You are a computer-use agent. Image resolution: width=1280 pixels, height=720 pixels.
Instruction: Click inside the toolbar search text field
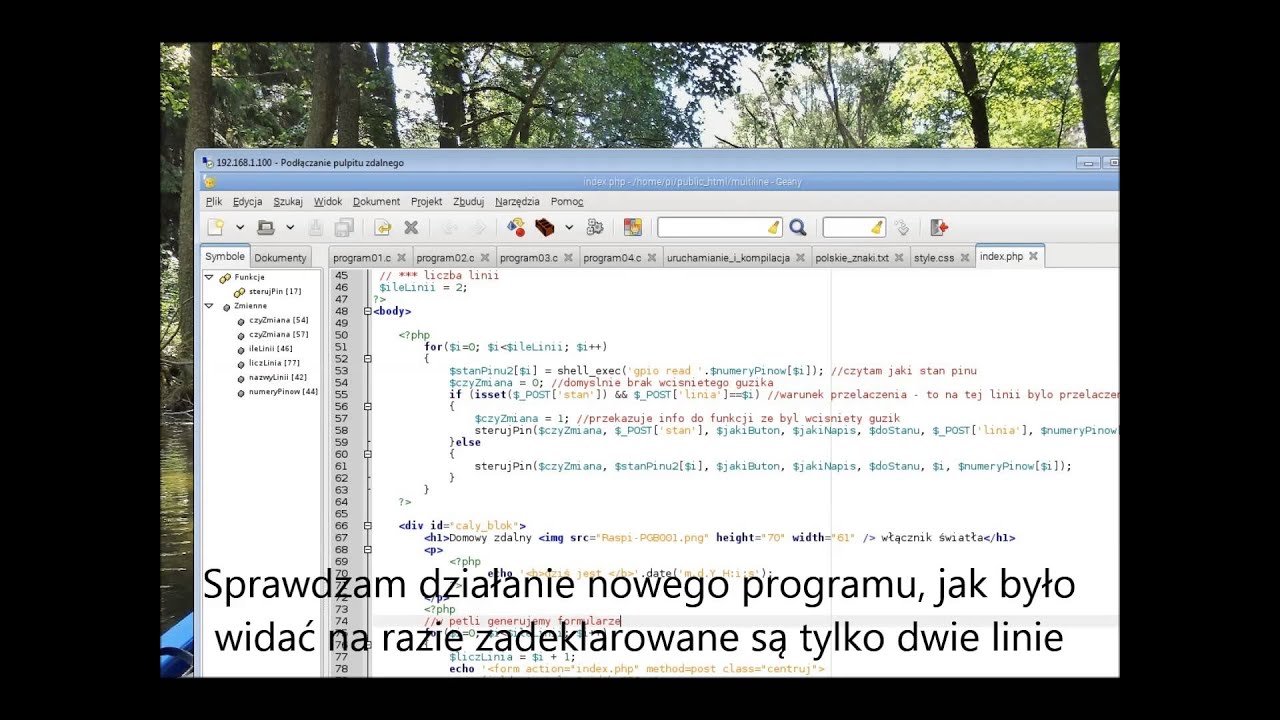(x=711, y=228)
